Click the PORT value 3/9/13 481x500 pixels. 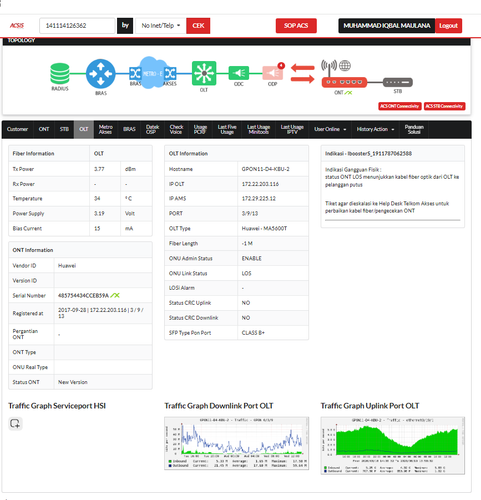[250, 213]
